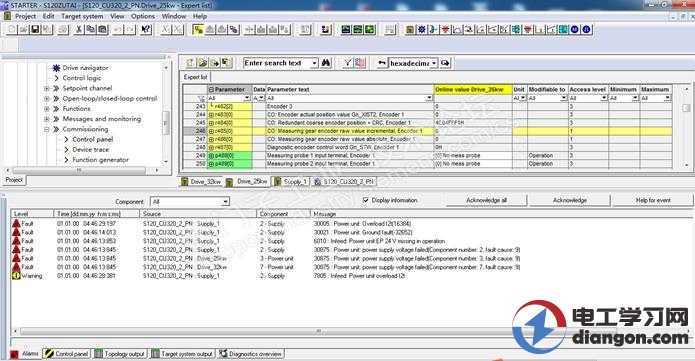Click the teal toolbar icon beside the blue circles
This screenshot has height=361, width=695.
tap(563, 29)
